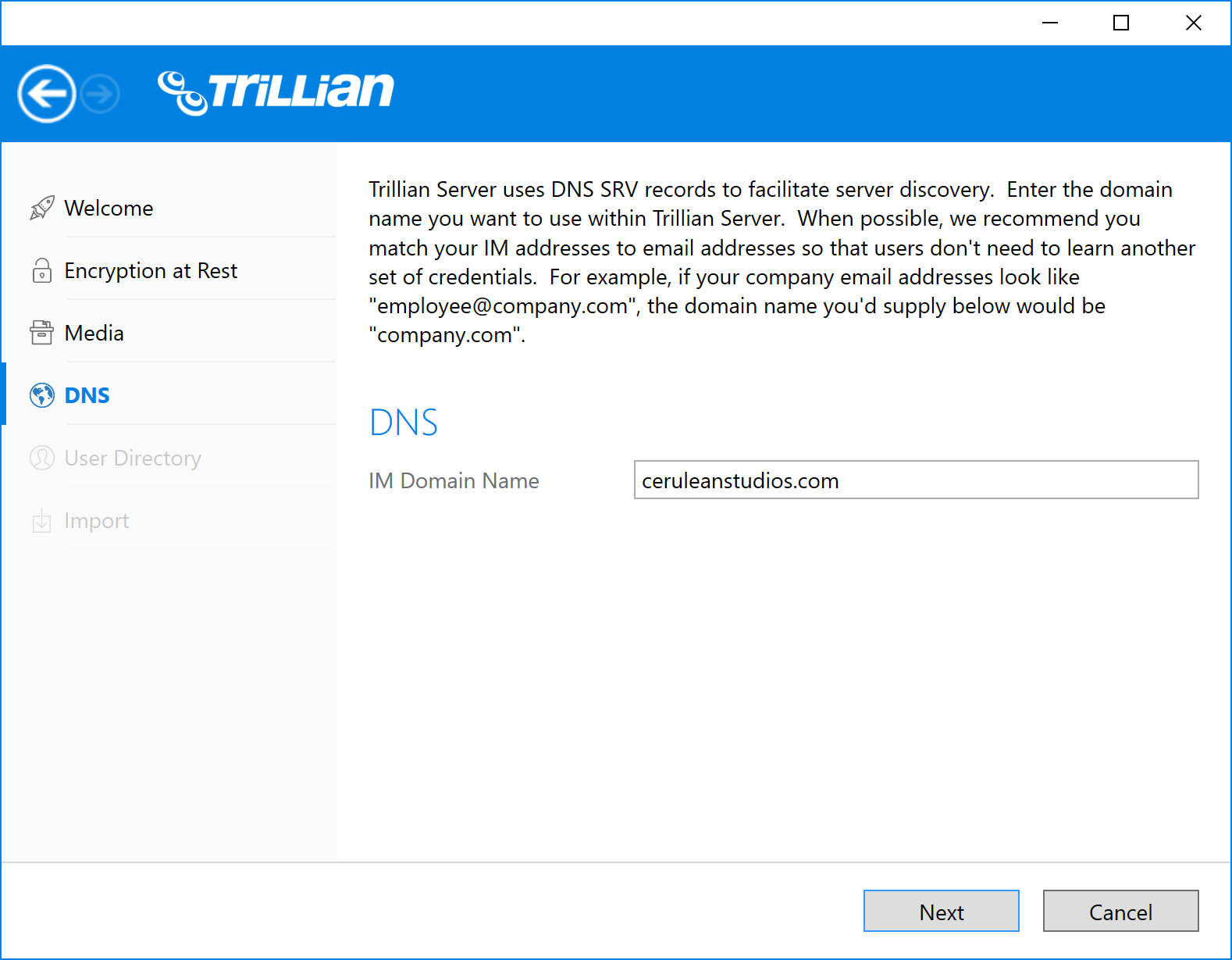Viewport: 1232px width, 960px height.
Task: Go back using the white arrow button
Action: click(47, 94)
